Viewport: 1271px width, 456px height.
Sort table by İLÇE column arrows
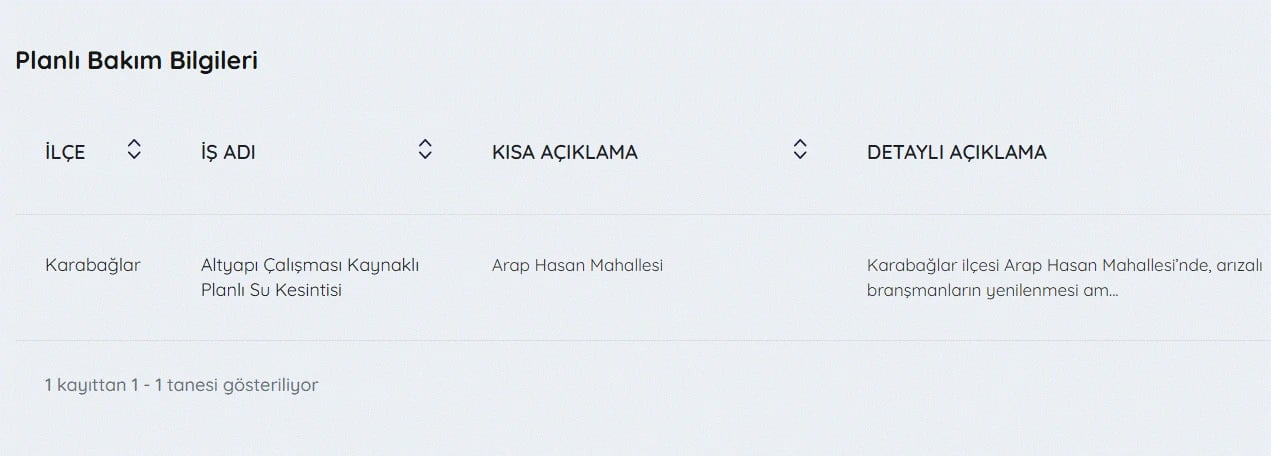pos(134,150)
